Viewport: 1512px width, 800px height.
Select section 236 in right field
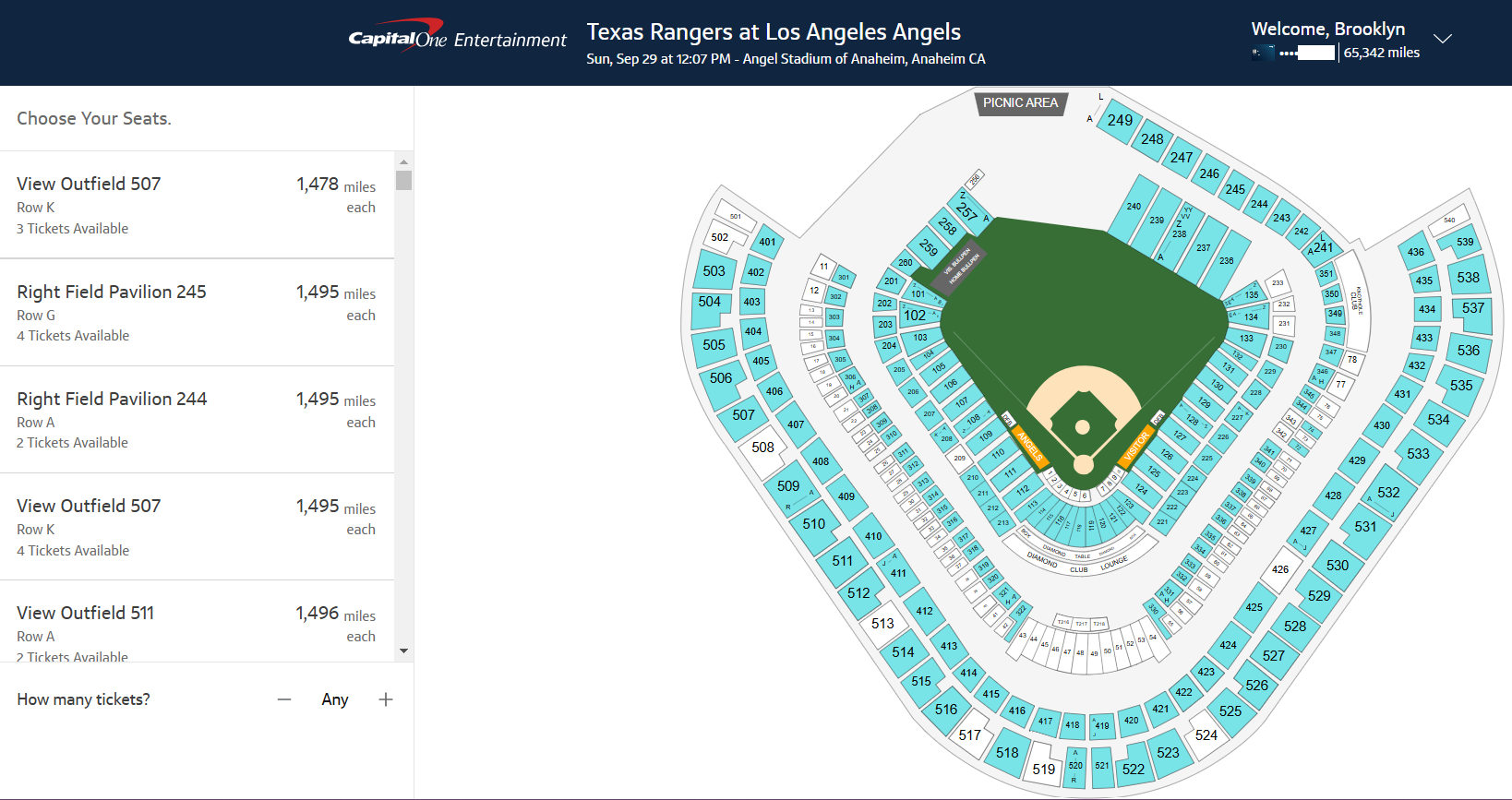coord(1226,260)
